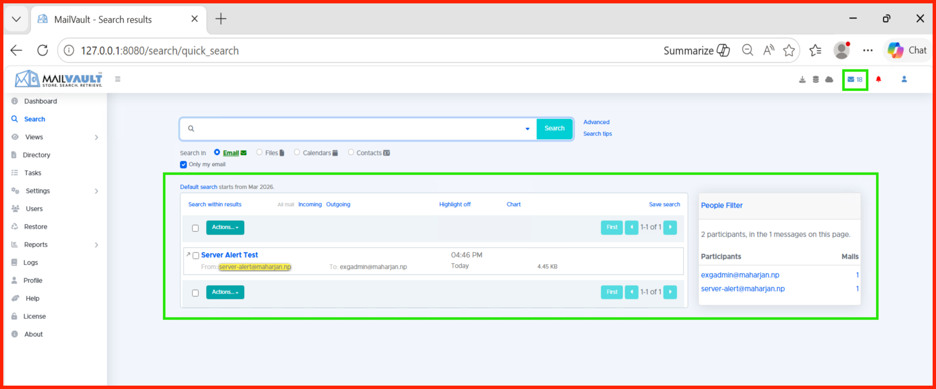
Task: Click the teal Search button
Action: click(x=555, y=128)
